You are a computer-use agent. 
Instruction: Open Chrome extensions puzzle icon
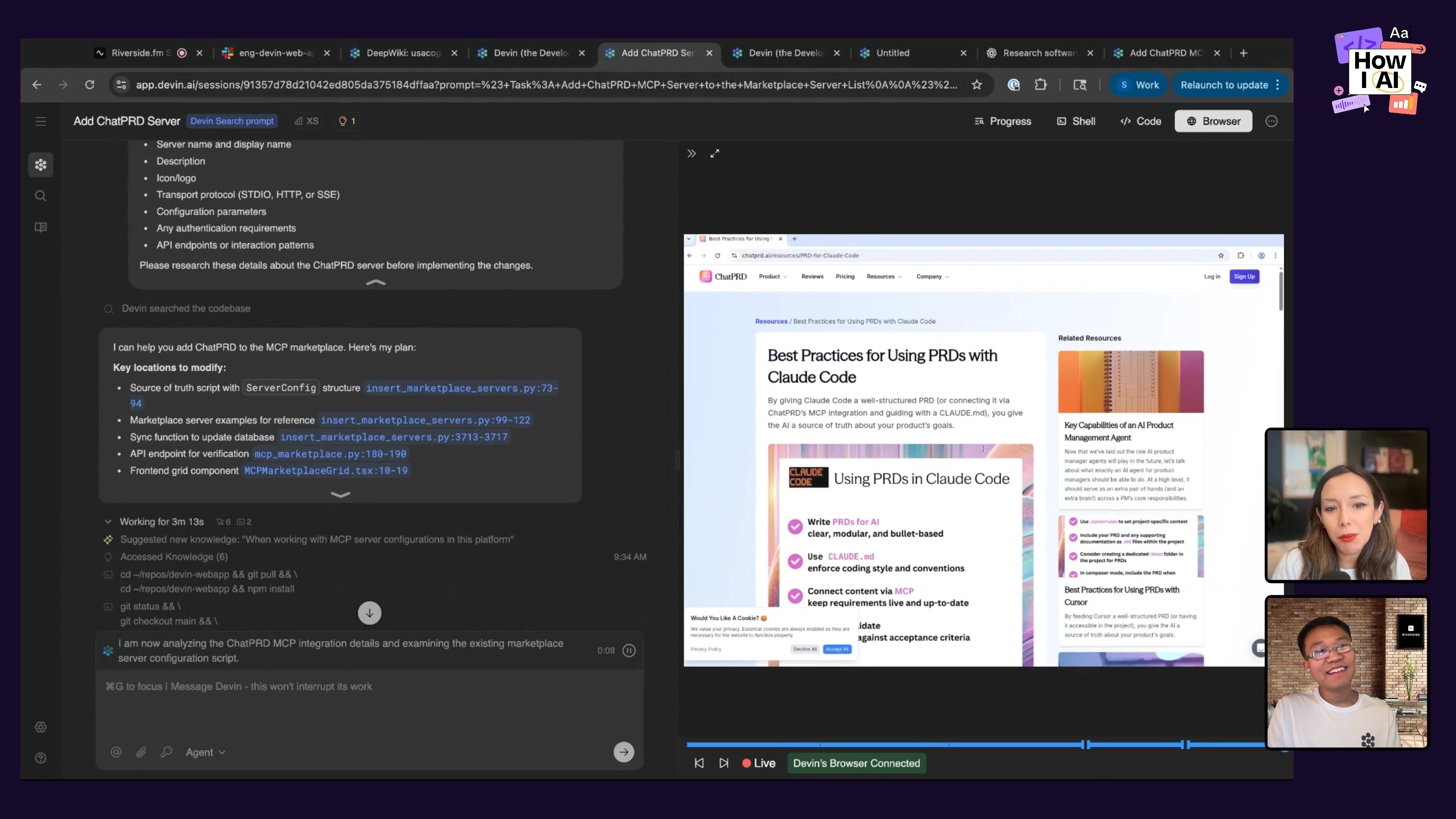click(1040, 85)
